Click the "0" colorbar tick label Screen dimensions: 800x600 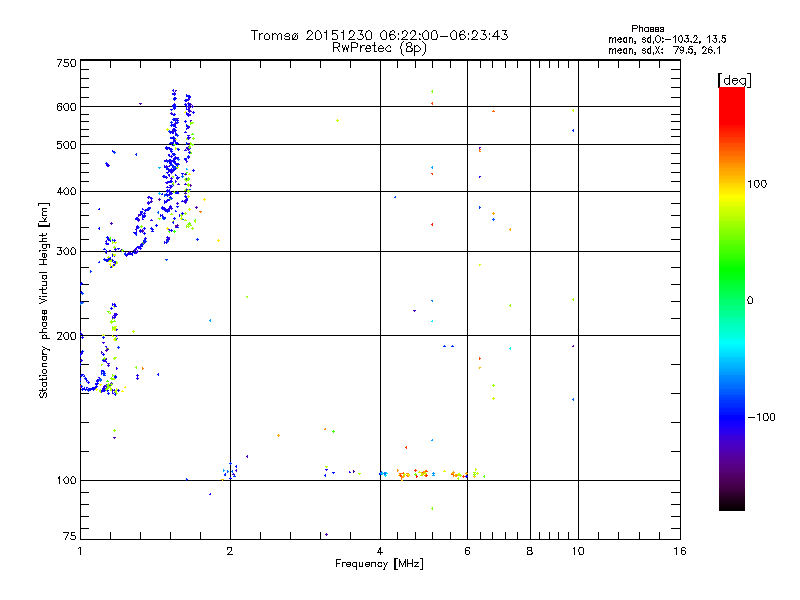(x=750, y=301)
